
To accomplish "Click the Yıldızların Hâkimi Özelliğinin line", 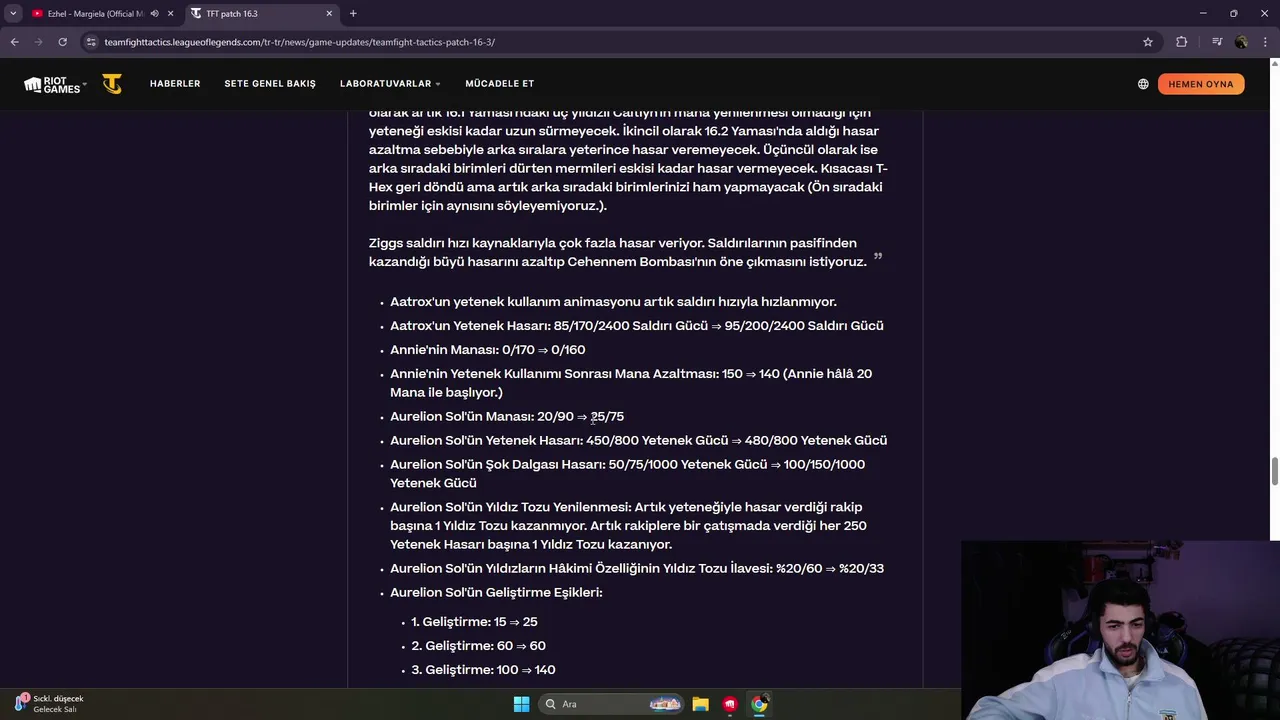I will [637, 569].
